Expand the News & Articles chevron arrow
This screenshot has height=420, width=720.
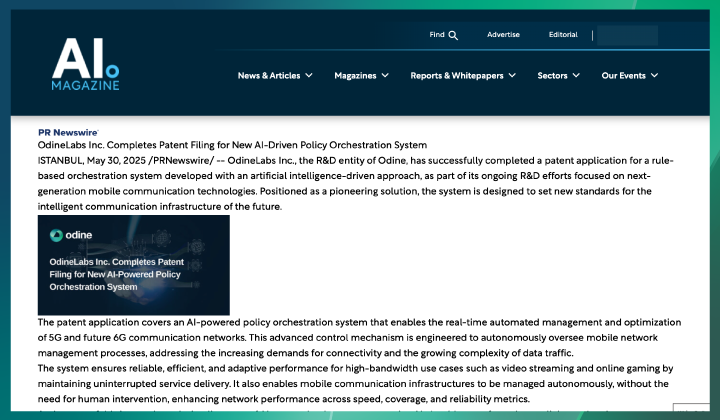coord(308,75)
